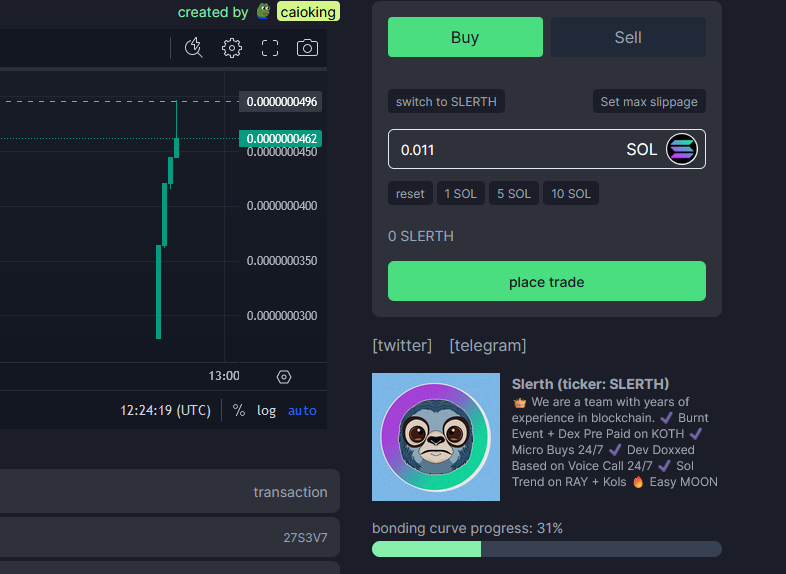The width and height of the screenshot is (786, 574).
Task: Click the SOL amount input field
Action: click(x=547, y=149)
